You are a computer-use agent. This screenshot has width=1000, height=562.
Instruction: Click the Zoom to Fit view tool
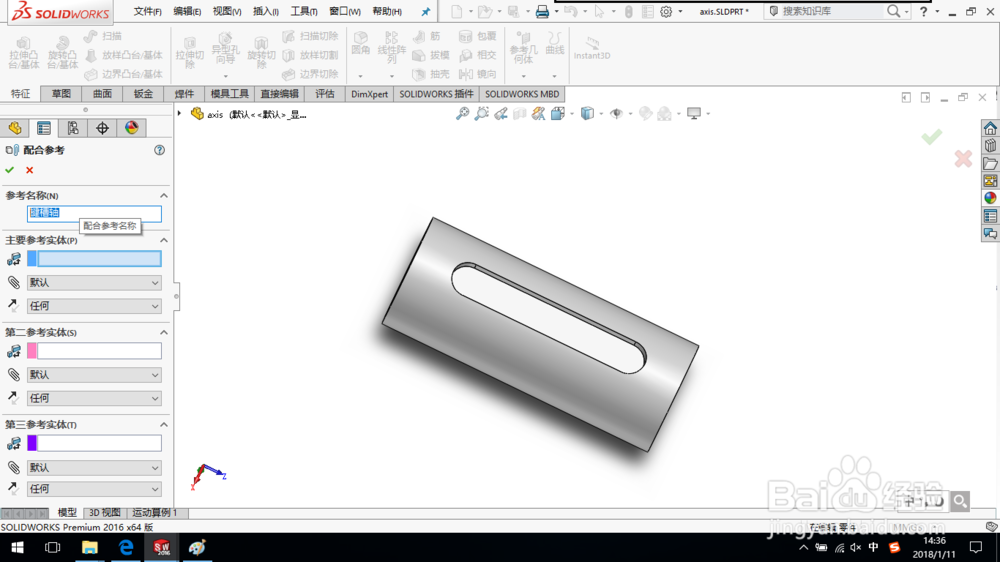(x=462, y=114)
